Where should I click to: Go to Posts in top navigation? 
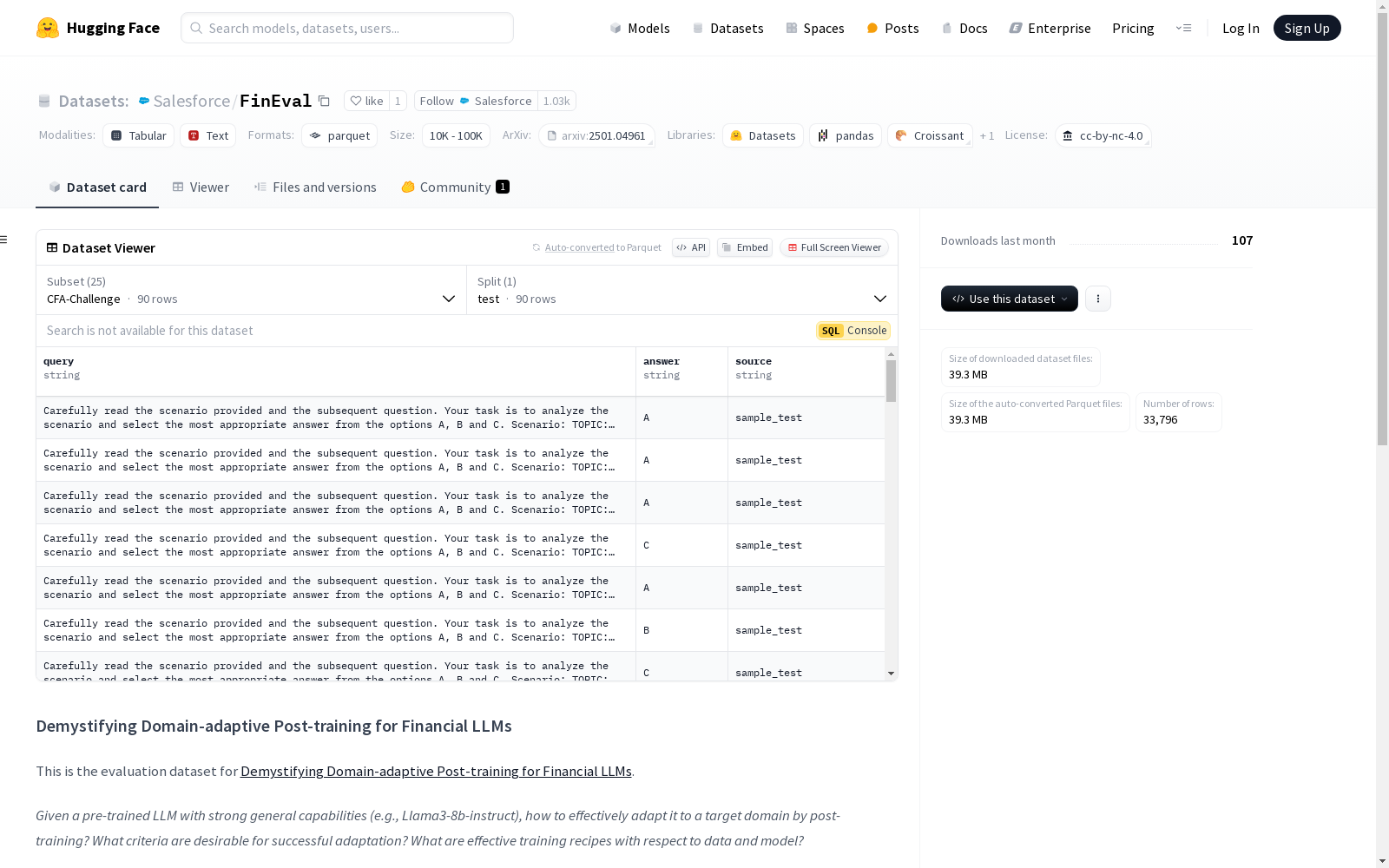(892, 28)
